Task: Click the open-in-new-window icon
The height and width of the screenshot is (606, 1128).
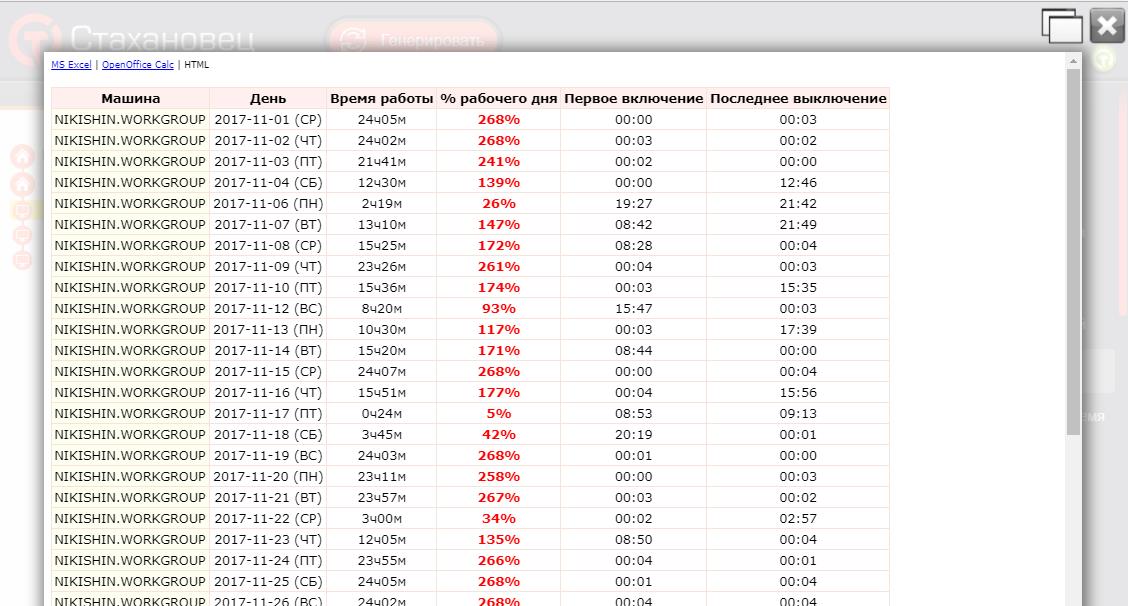Action: [x=1062, y=27]
